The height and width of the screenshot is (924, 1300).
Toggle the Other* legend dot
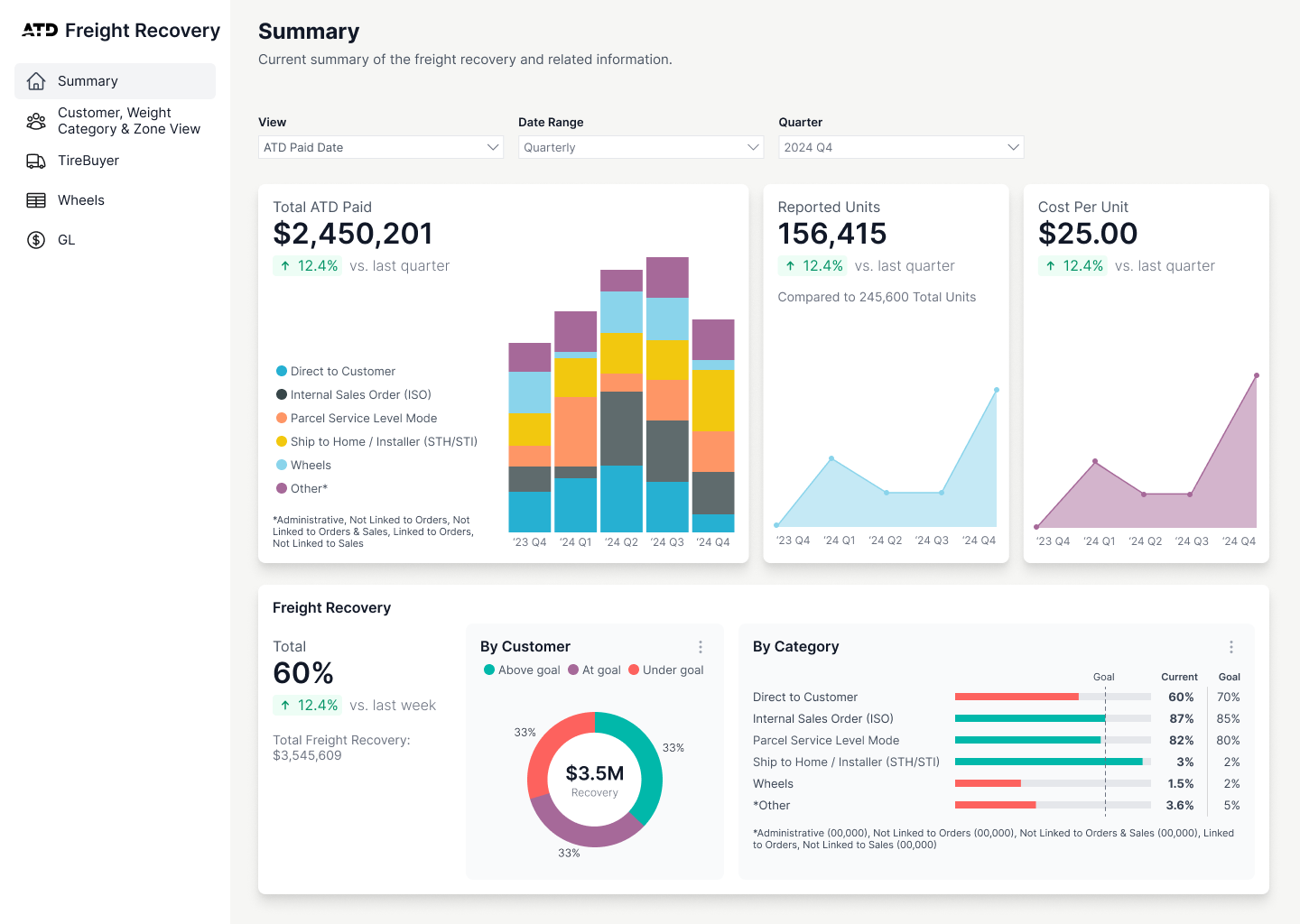[x=282, y=488]
